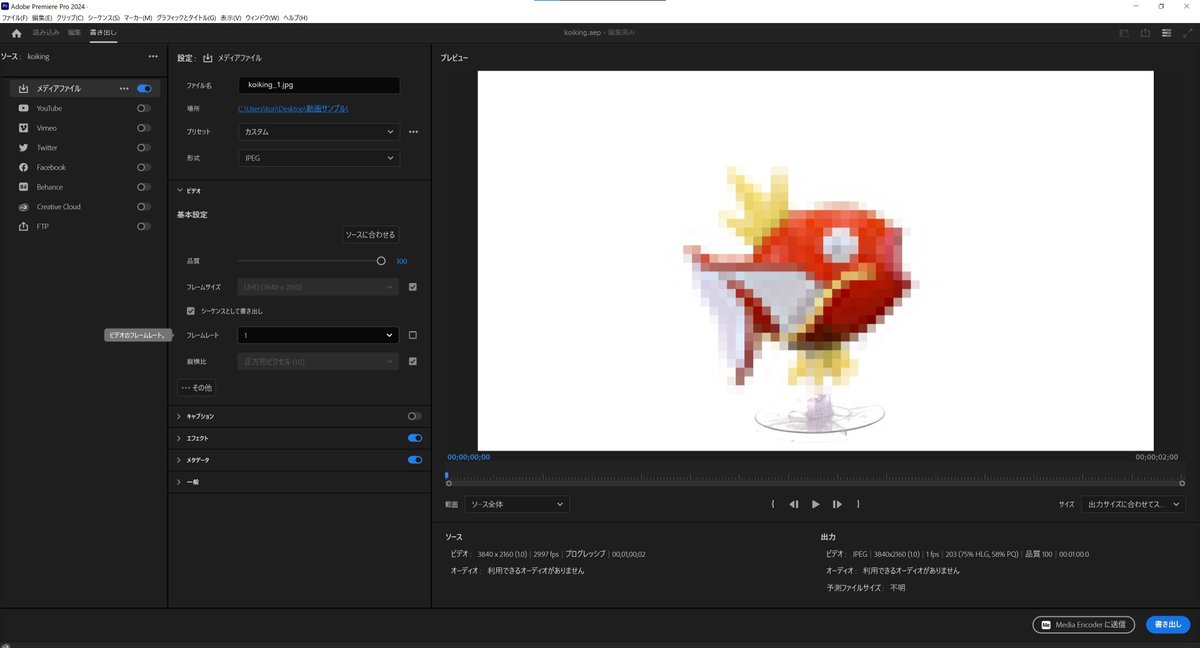
Task: Open the グラフィックとタイトル(G) menu
Action: click(186, 18)
